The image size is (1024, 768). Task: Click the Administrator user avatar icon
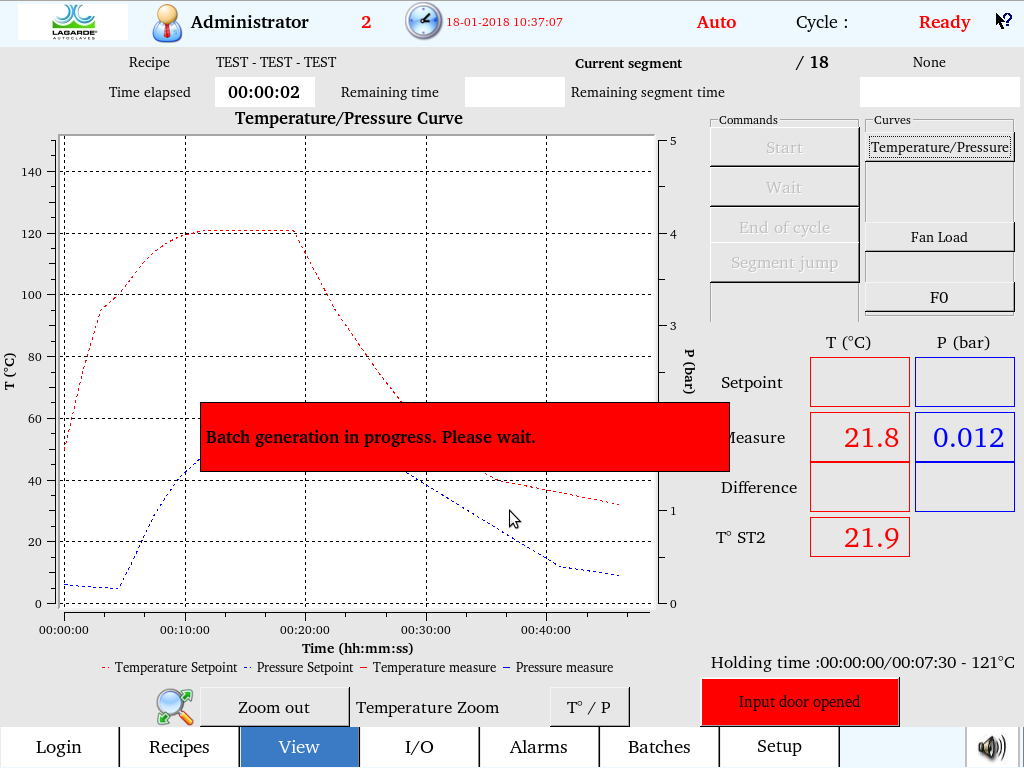pyautogui.click(x=168, y=22)
